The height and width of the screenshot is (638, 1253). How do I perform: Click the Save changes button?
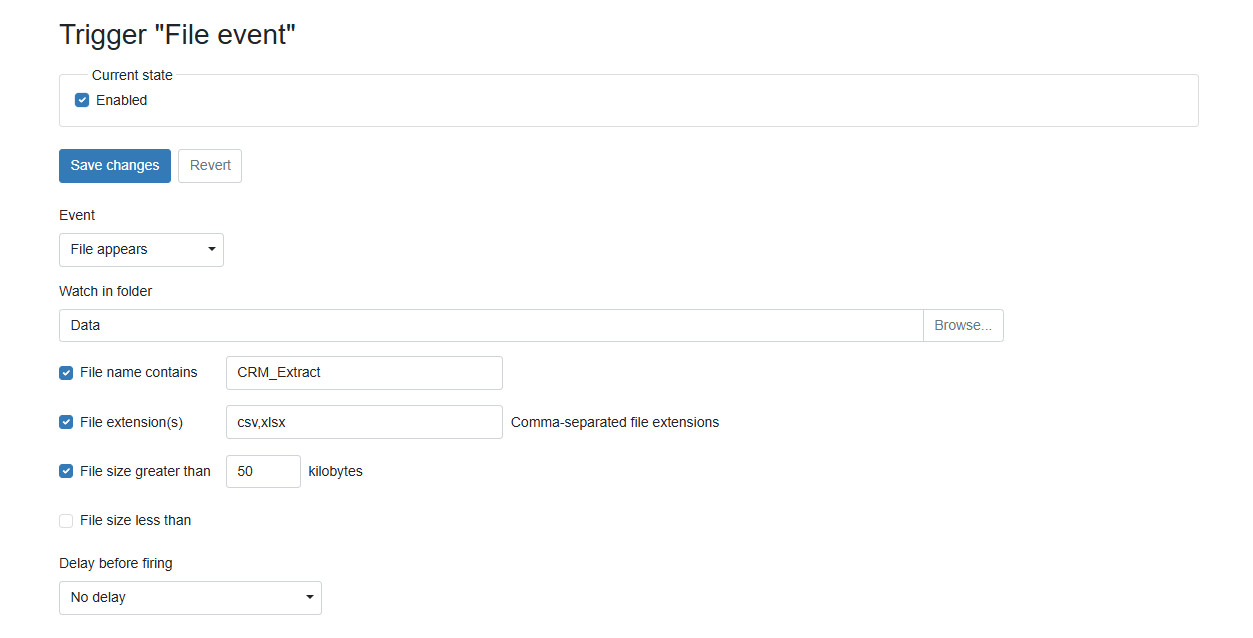[115, 166]
